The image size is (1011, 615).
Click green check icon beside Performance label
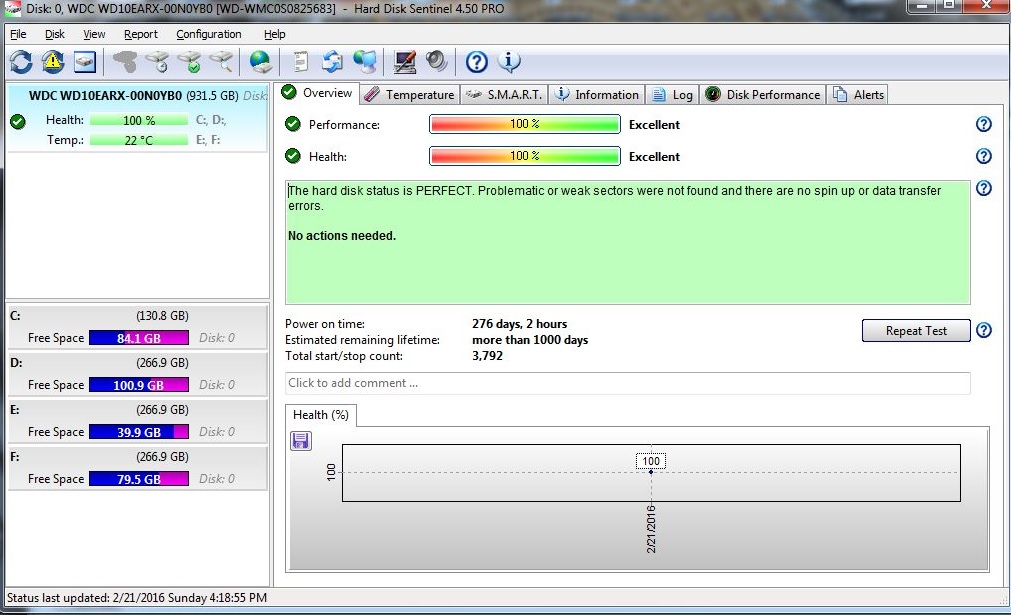tap(293, 124)
